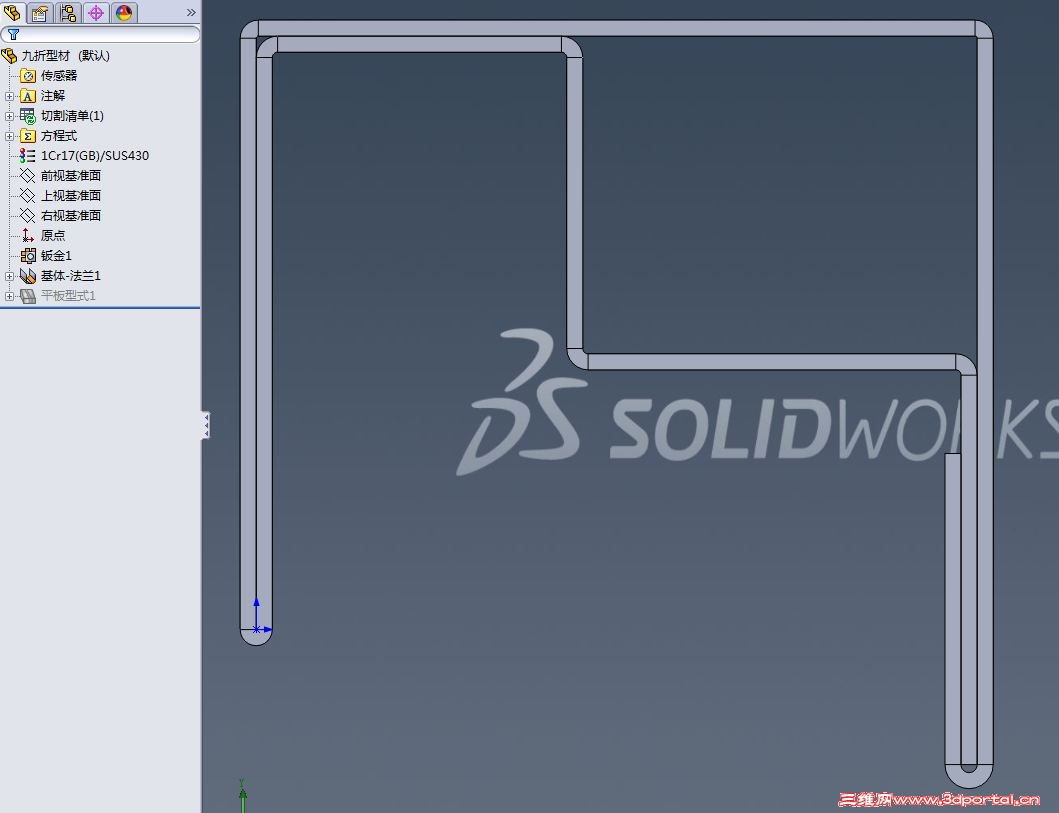
Task: Click the material icon for 1Cr17(GB)/SUS430
Action: pyautogui.click(x=28, y=156)
